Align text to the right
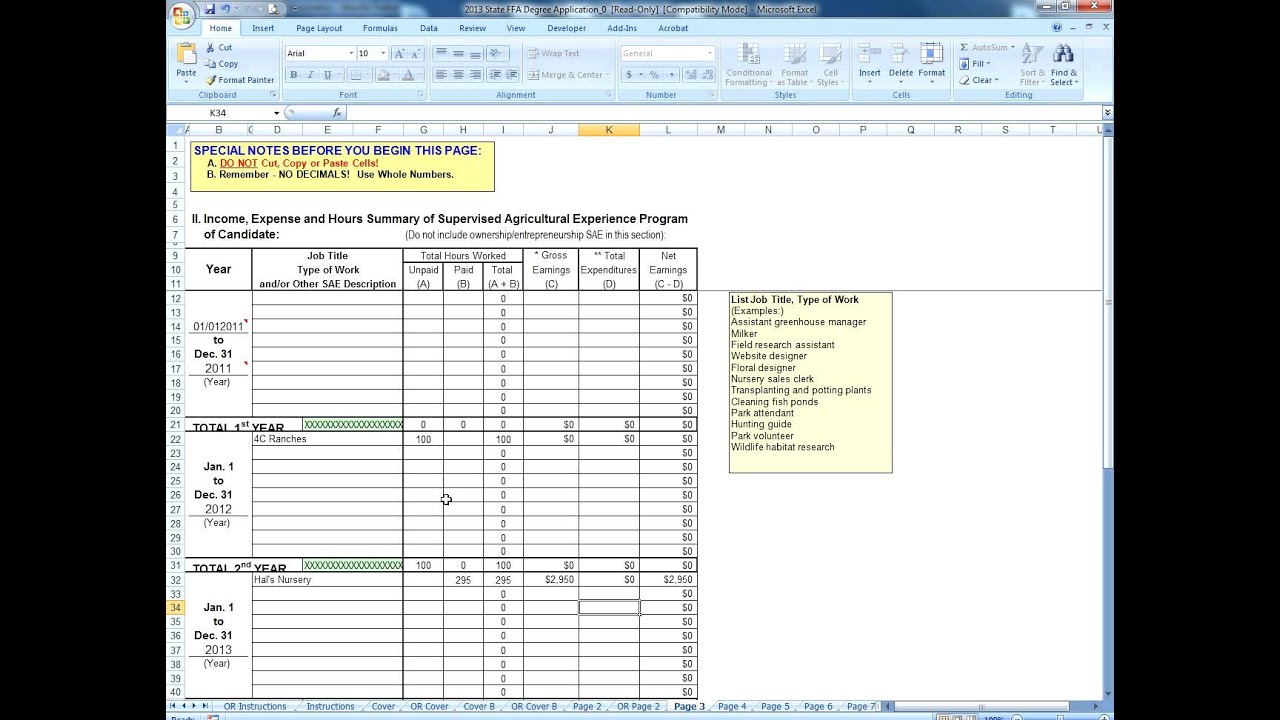Image resolution: width=1280 pixels, height=720 pixels. [475, 75]
